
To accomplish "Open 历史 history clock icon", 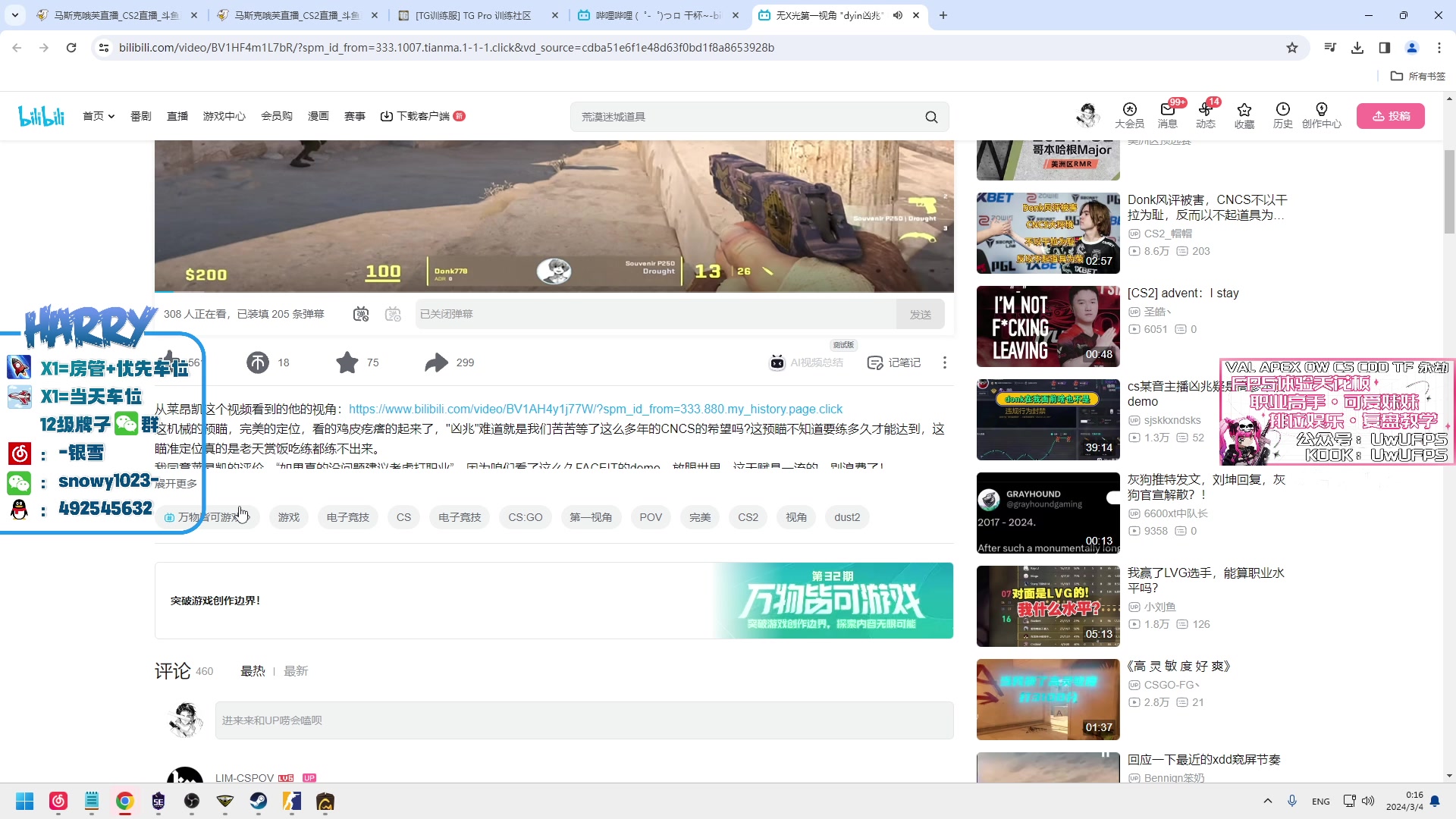I will click(x=1283, y=115).
